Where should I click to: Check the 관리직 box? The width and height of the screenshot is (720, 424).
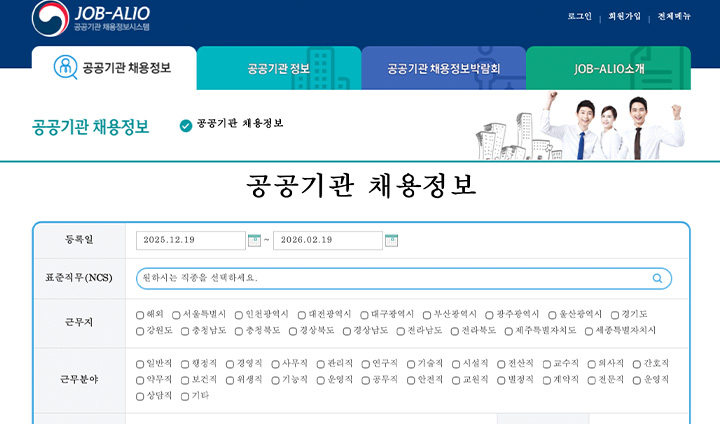(321, 364)
